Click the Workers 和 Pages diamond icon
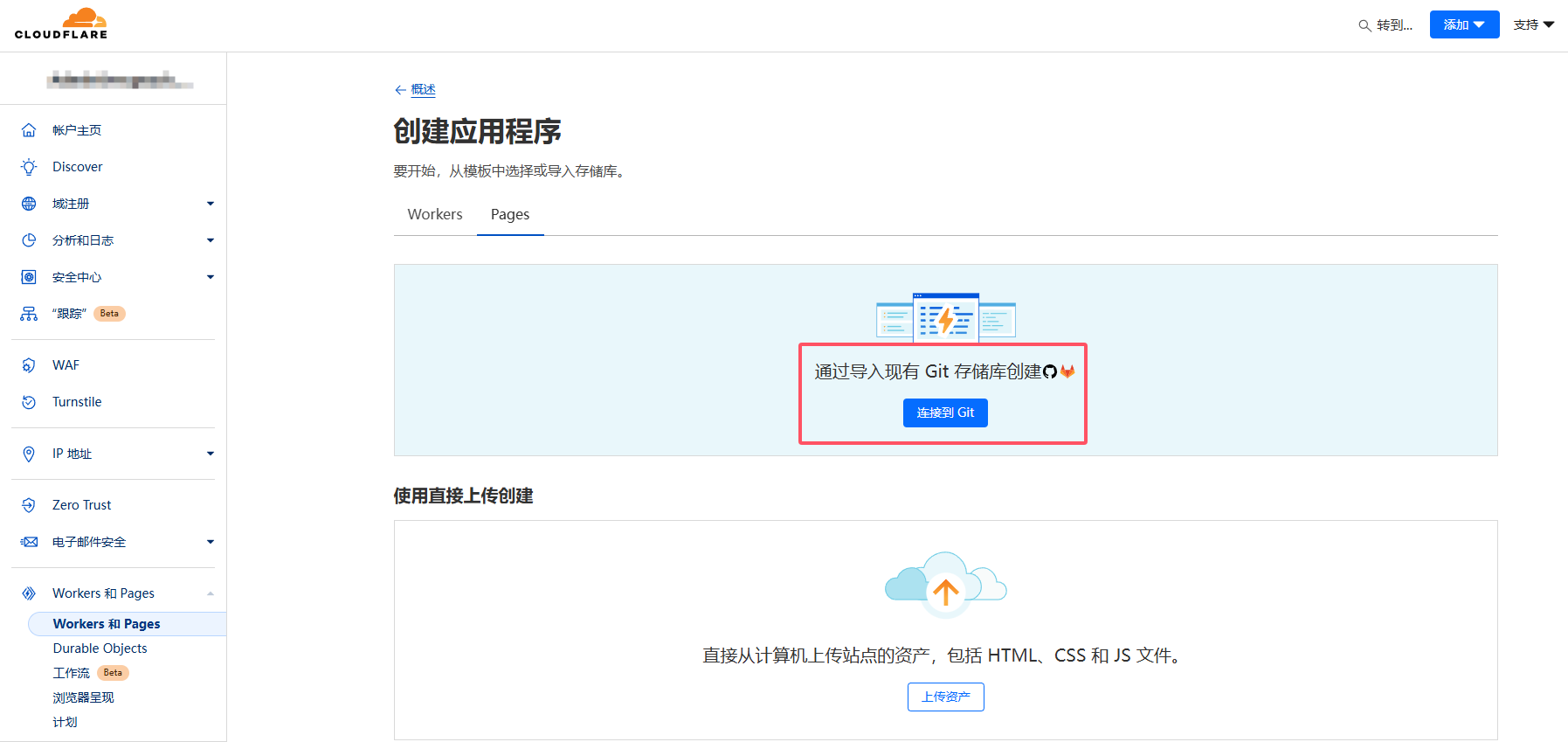The image size is (1568, 742). (29, 593)
